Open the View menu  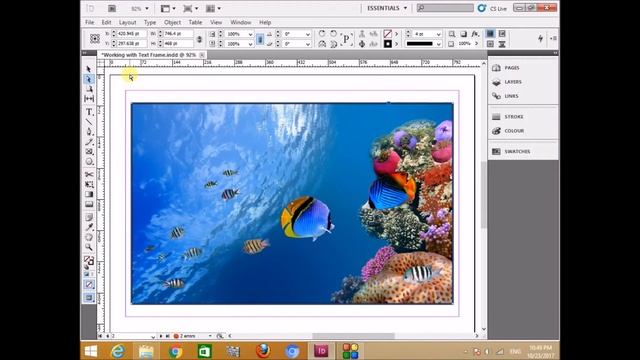(216, 22)
